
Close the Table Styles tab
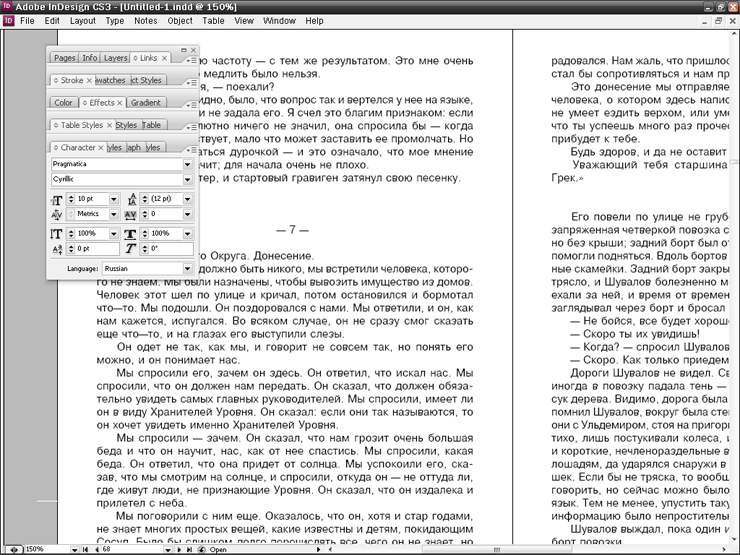(109, 125)
